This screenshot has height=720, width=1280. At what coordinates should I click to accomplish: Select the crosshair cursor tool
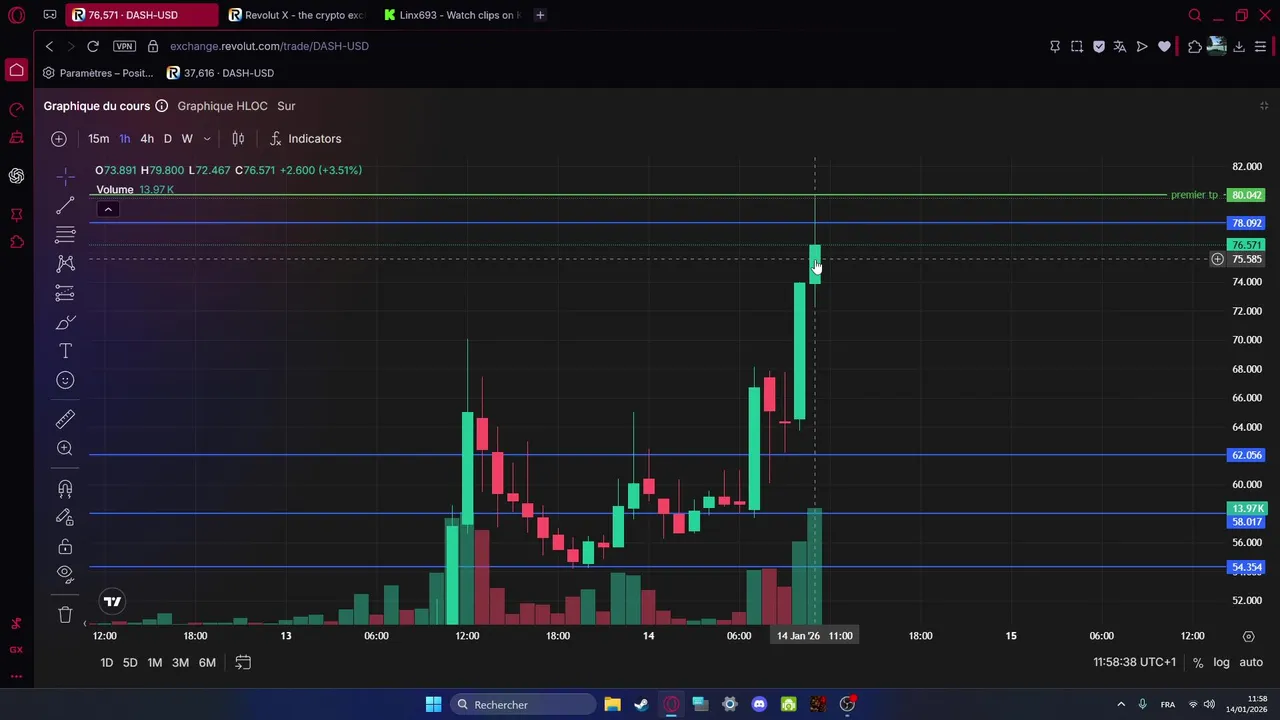[65, 177]
